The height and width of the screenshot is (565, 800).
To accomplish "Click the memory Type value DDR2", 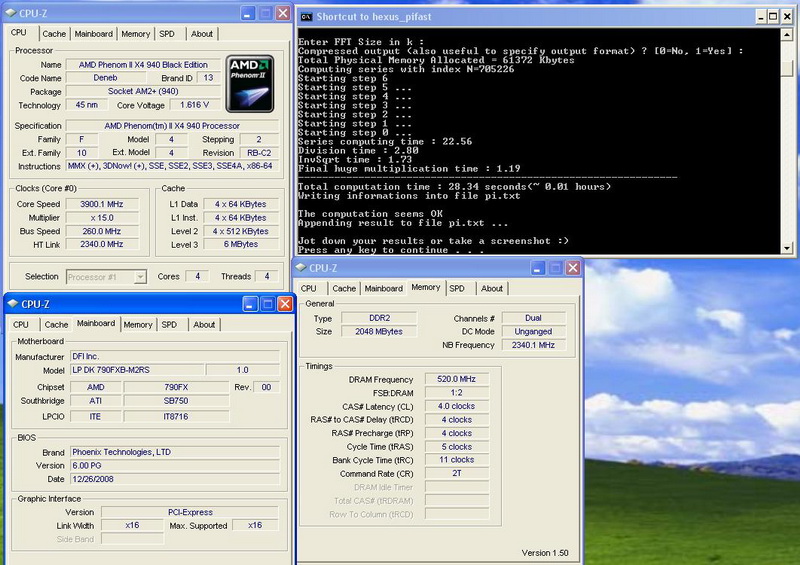I will tap(379, 318).
